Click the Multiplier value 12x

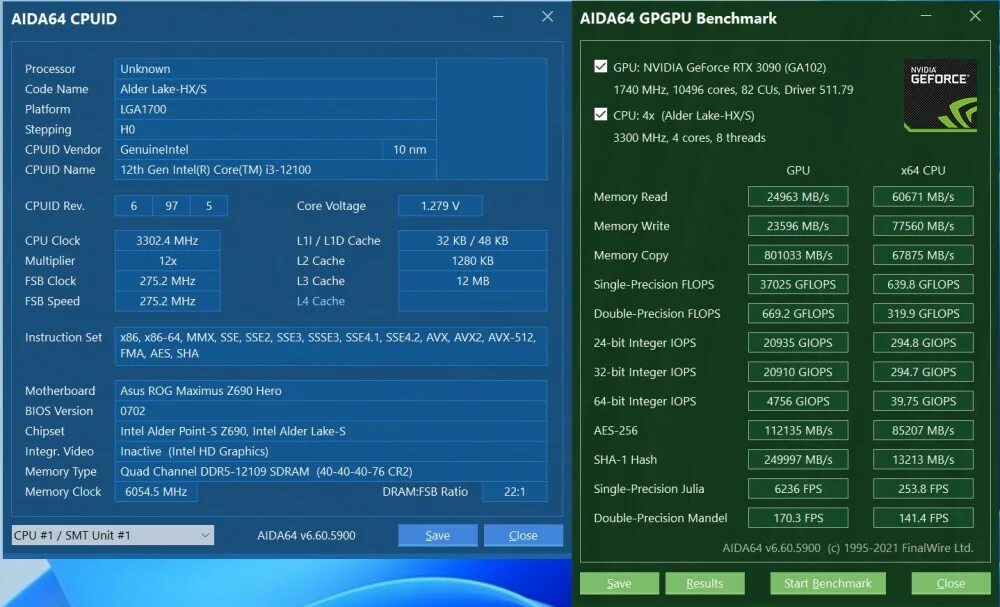point(167,261)
